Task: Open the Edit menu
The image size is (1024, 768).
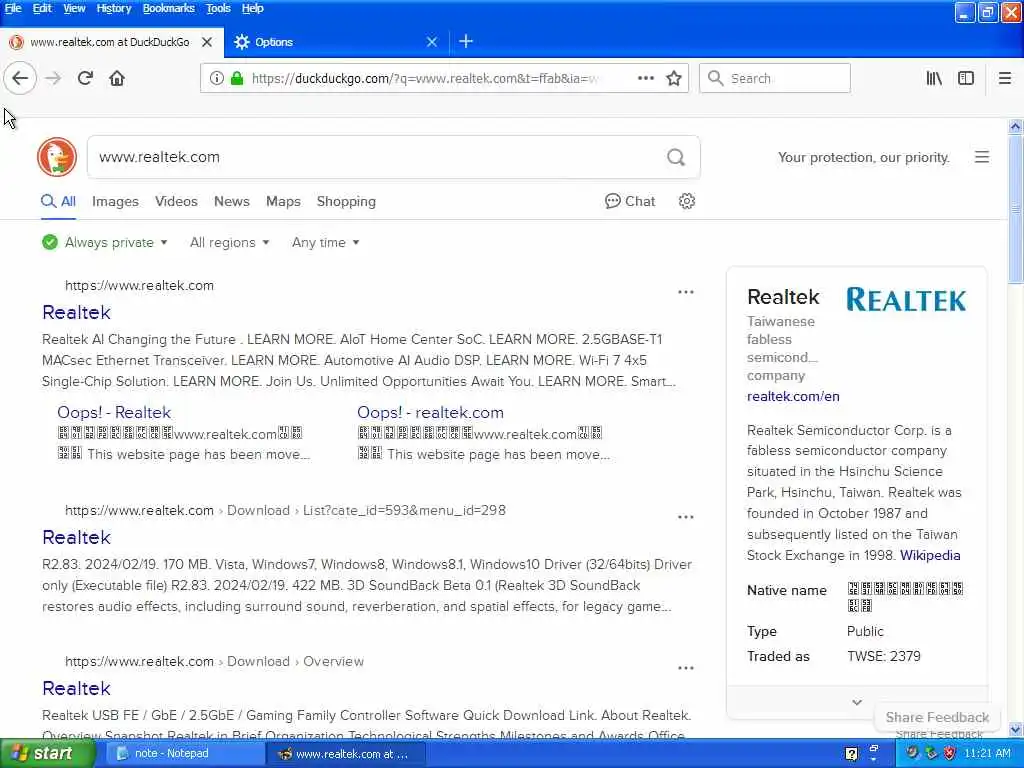Action: tap(42, 8)
